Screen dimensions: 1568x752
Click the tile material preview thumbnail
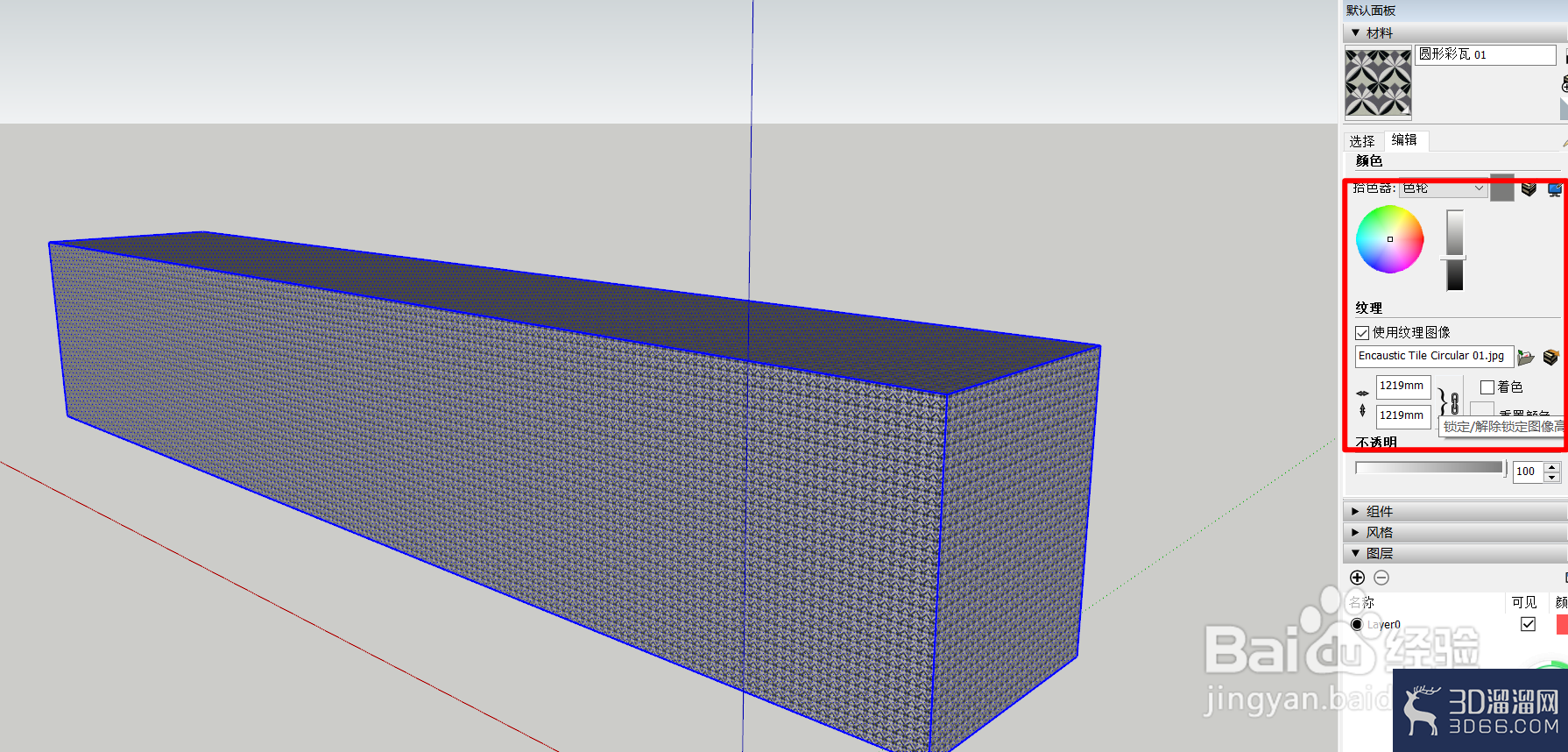[x=1378, y=83]
